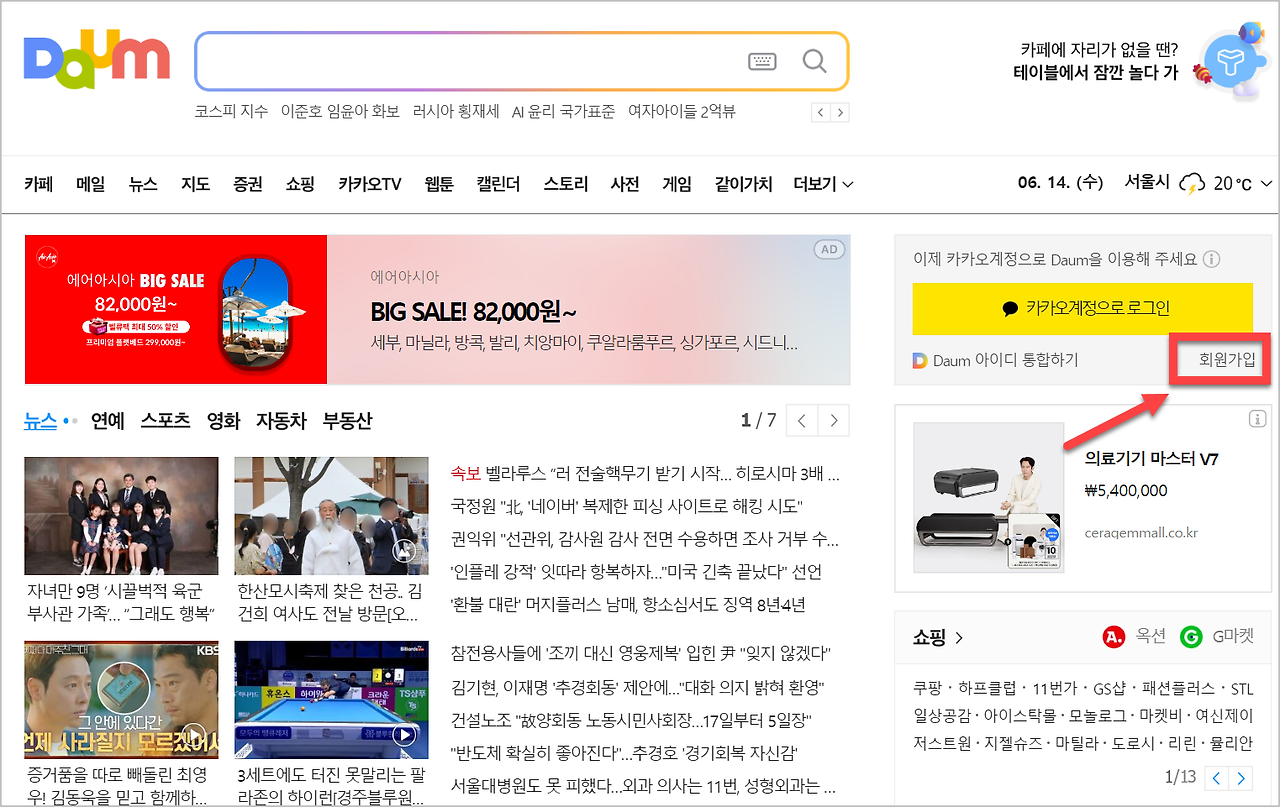Open the family portrait news thumbnail

(x=121, y=516)
